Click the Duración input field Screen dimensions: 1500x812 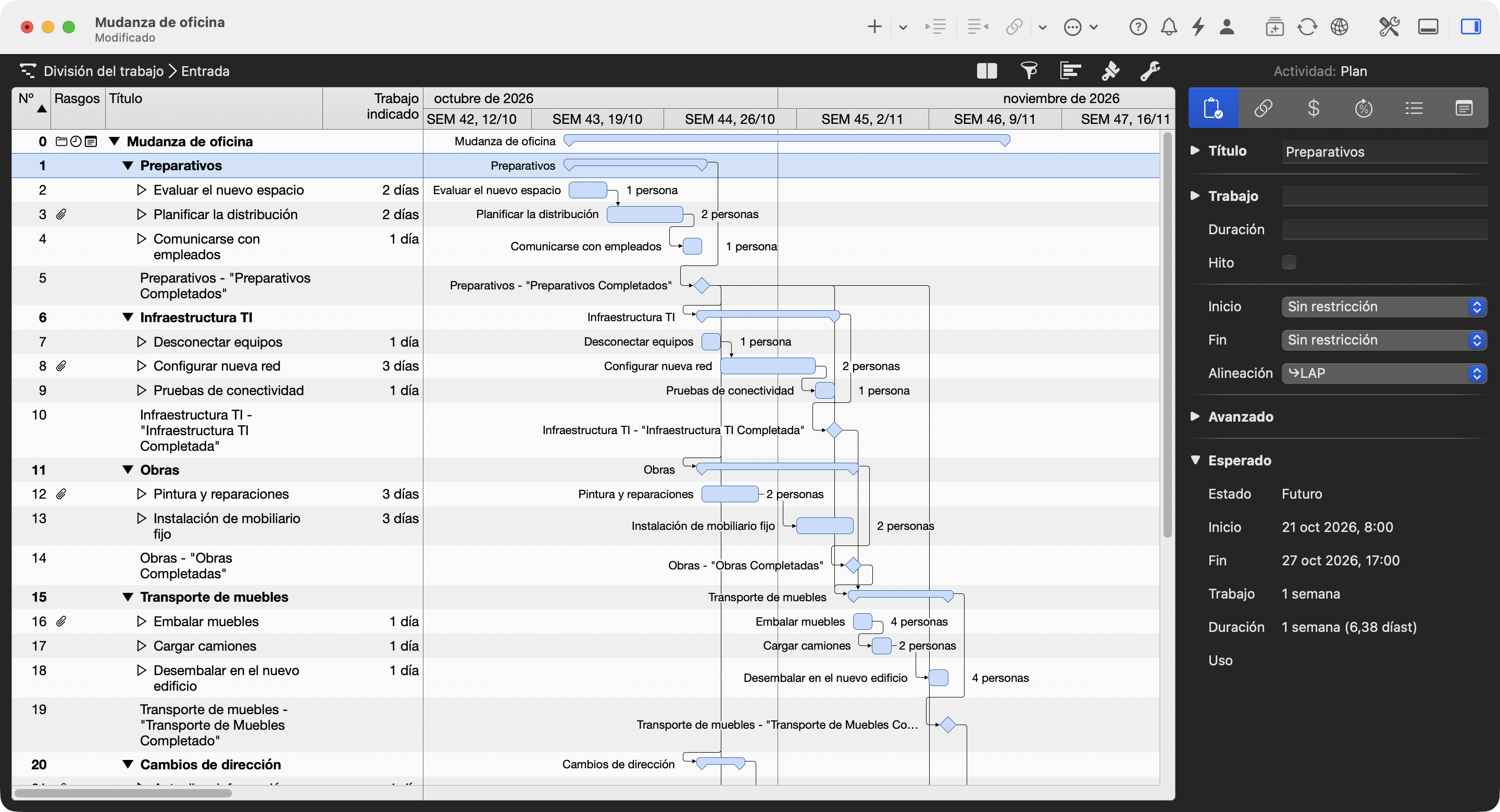click(x=1384, y=230)
